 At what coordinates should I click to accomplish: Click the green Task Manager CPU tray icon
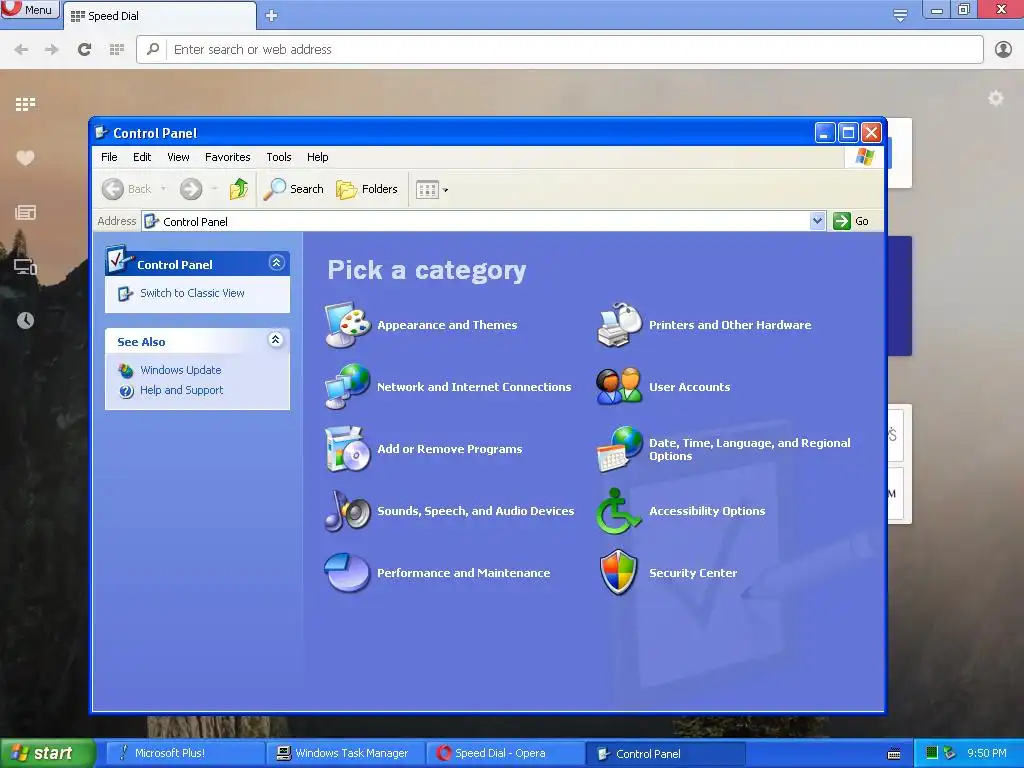coord(932,753)
